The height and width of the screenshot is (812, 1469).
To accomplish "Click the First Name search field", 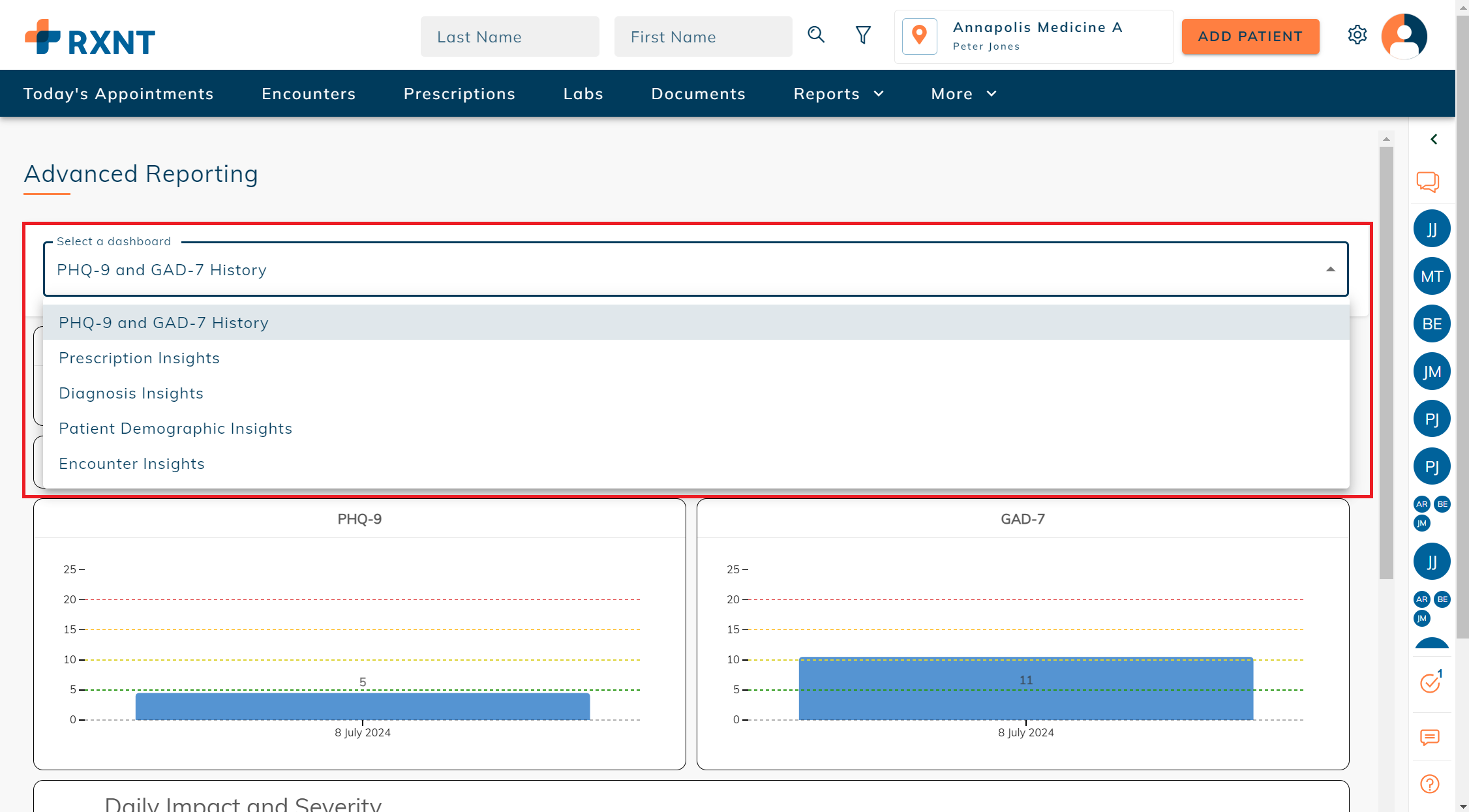I will click(x=703, y=37).
